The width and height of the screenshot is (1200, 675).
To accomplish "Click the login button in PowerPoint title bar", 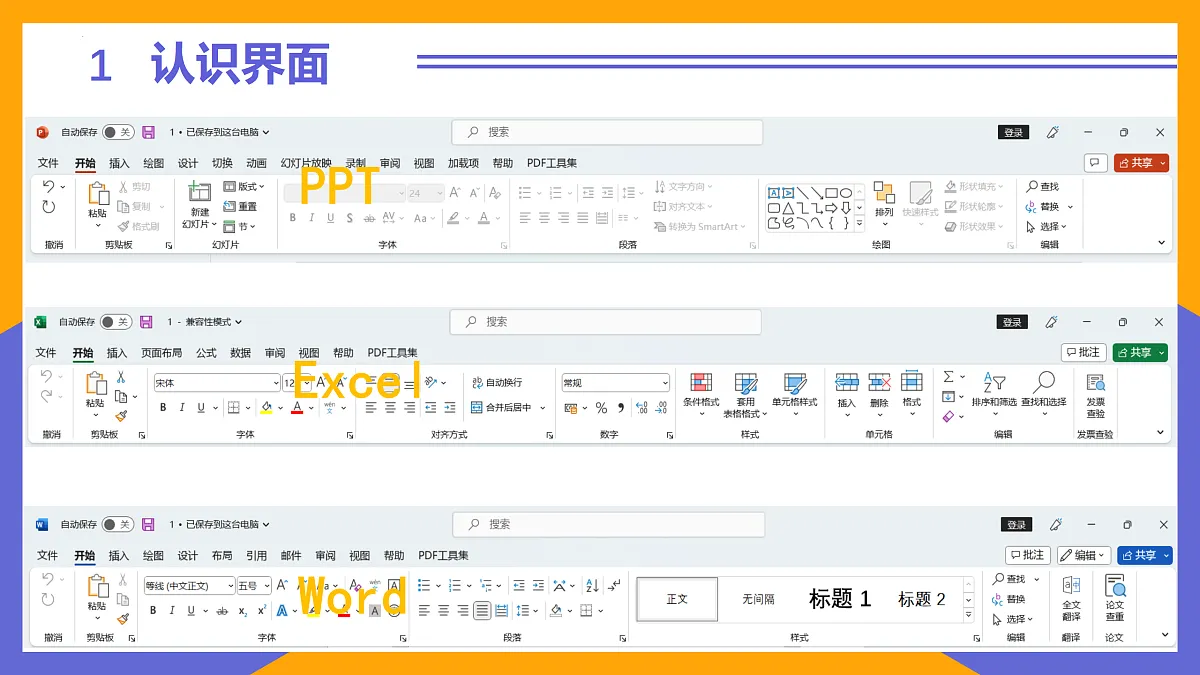I will click(x=1013, y=132).
